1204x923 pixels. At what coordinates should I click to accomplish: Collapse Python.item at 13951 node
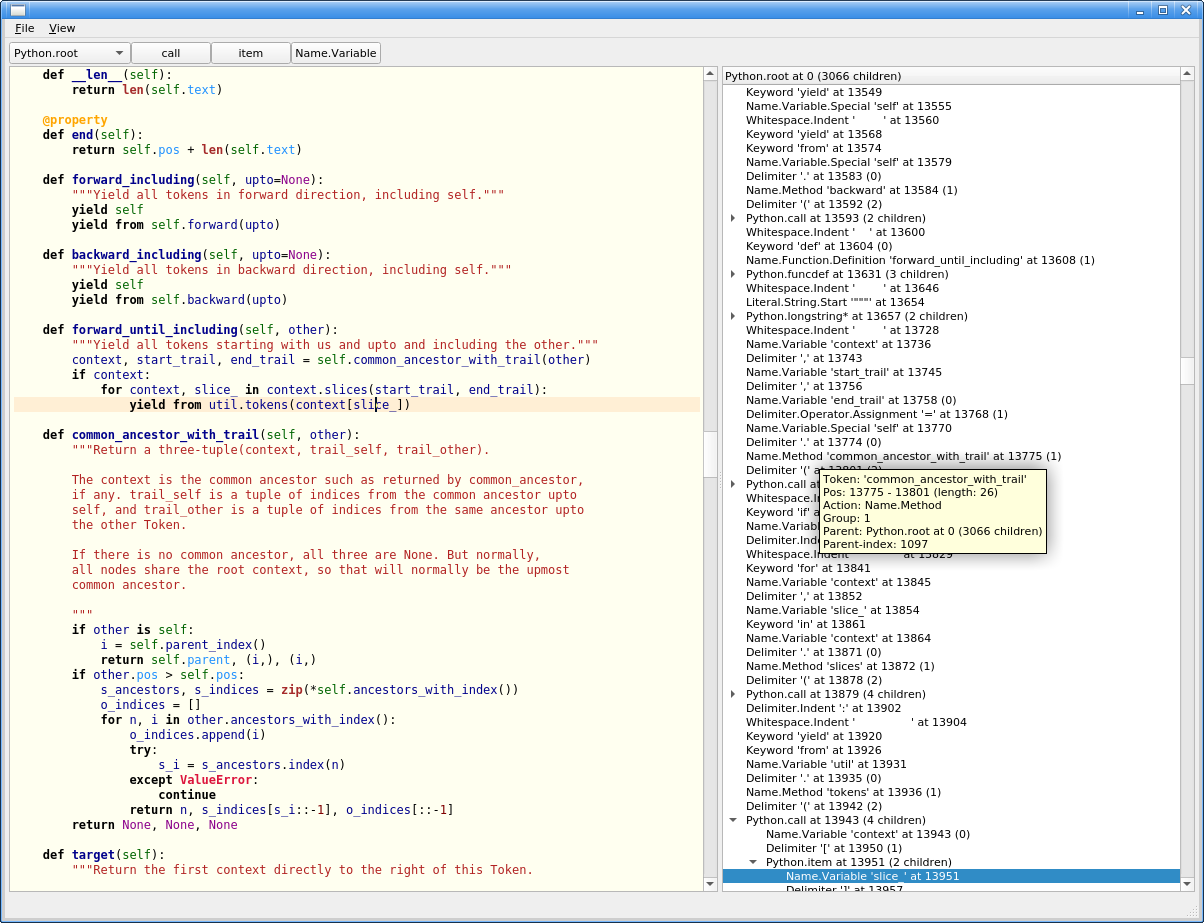(753, 862)
